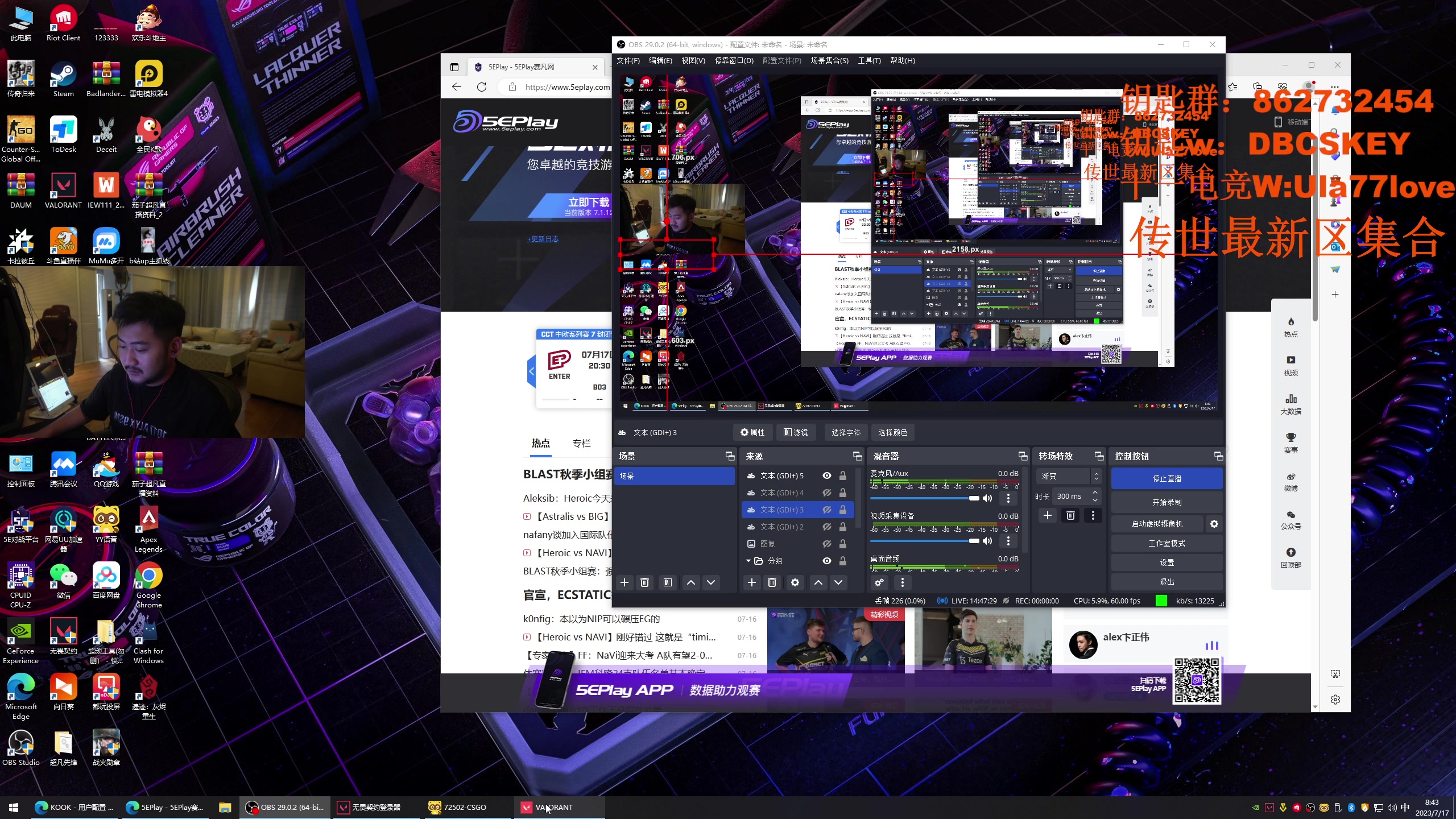Hide the 文本 (GDI+) 5 source
The width and height of the screenshot is (1456, 819).
(x=826, y=475)
